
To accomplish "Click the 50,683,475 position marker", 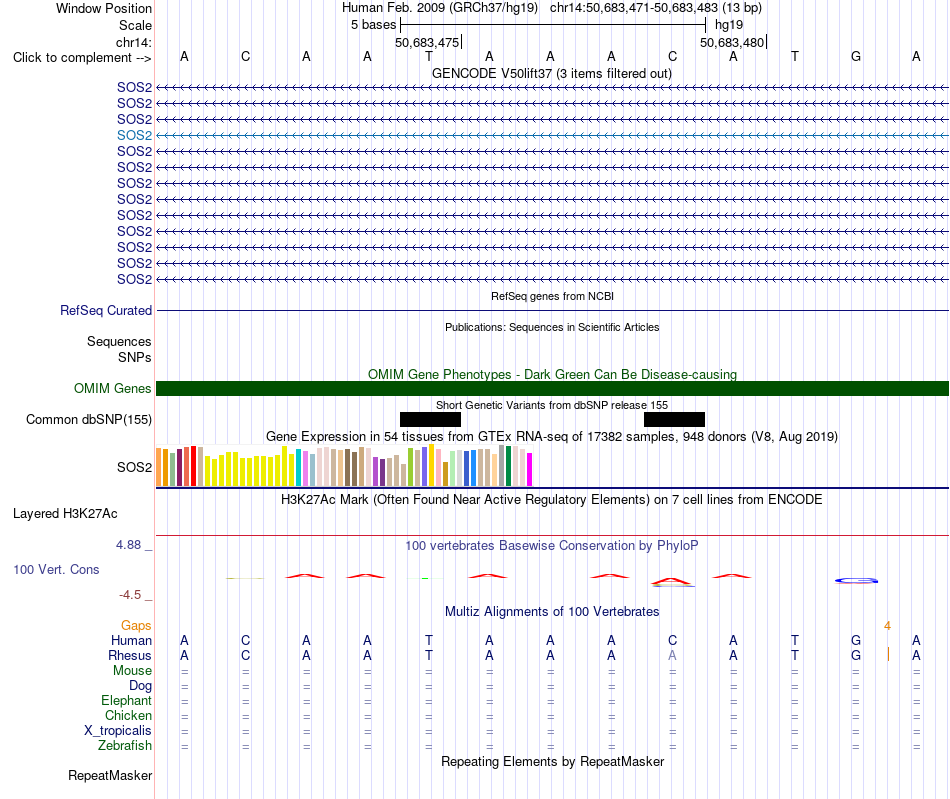I will coord(427,42).
